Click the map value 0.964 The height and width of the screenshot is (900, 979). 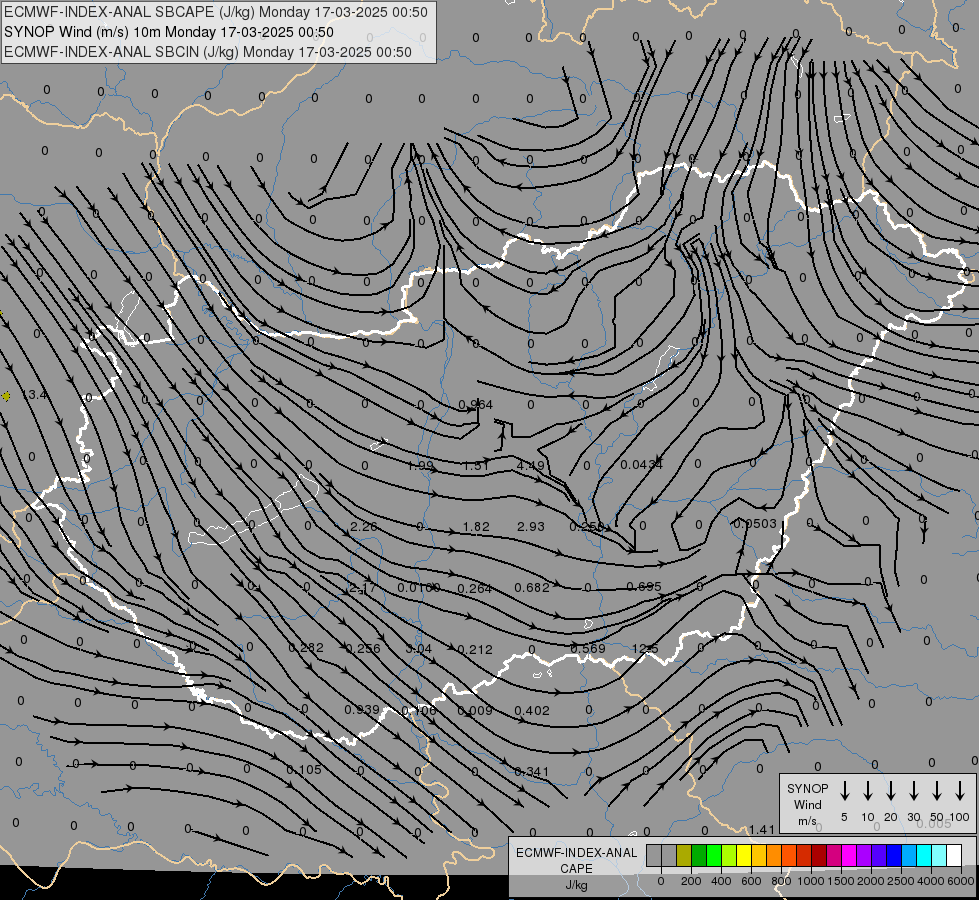[x=476, y=405]
